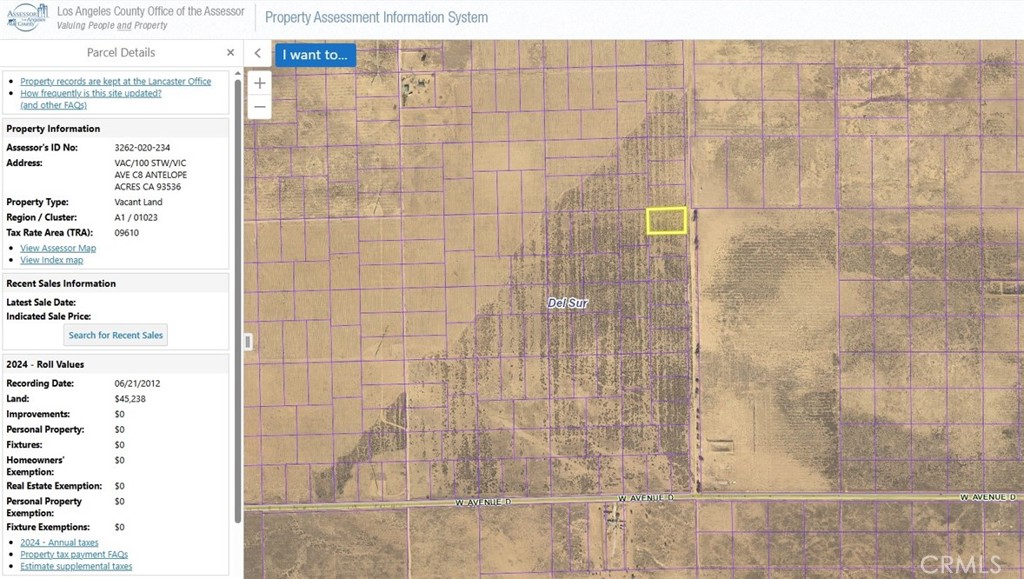Select the yellow highlighted parcel on the map
Image resolution: width=1024 pixels, height=579 pixels.
[x=666, y=221]
